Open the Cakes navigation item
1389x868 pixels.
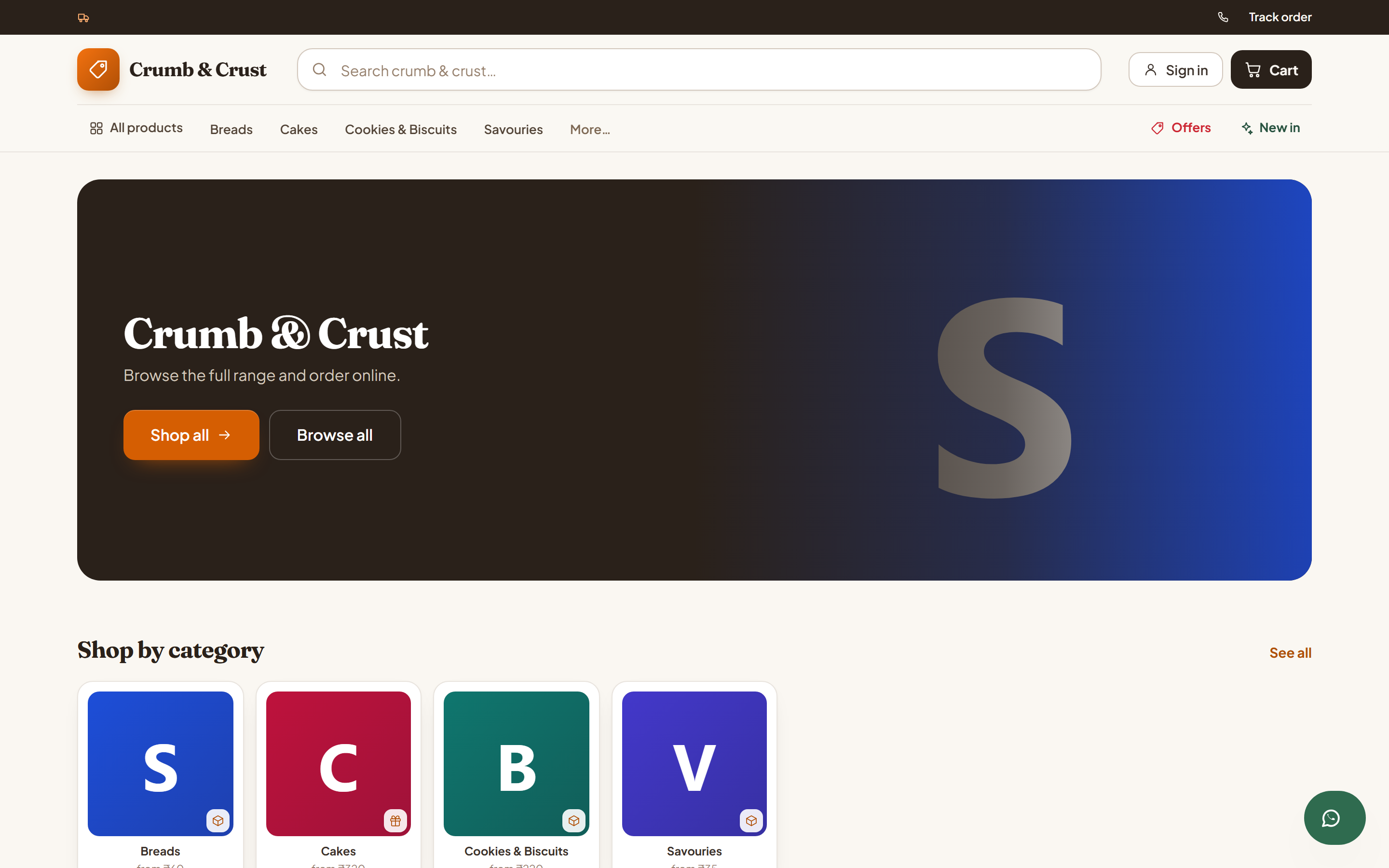(299, 129)
